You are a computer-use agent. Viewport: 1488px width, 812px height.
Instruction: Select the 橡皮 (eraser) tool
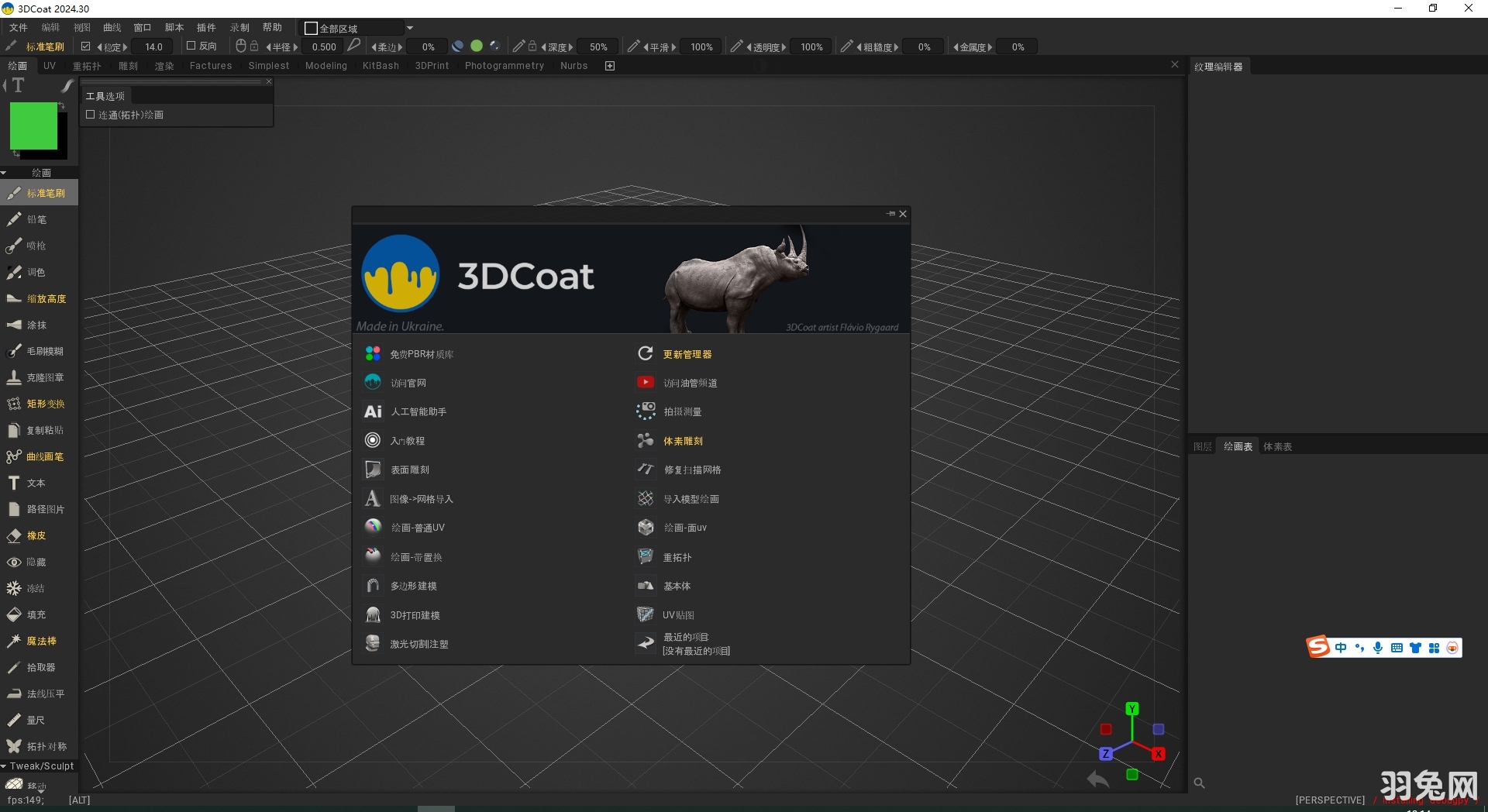pos(35,535)
